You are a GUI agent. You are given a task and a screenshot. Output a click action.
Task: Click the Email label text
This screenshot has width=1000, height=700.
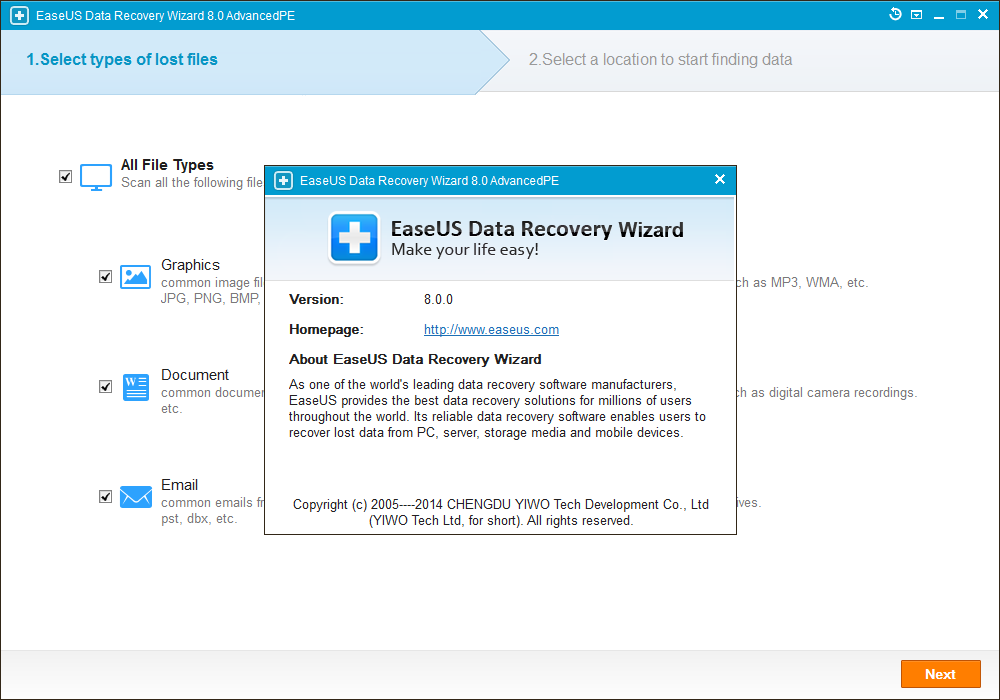179,485
